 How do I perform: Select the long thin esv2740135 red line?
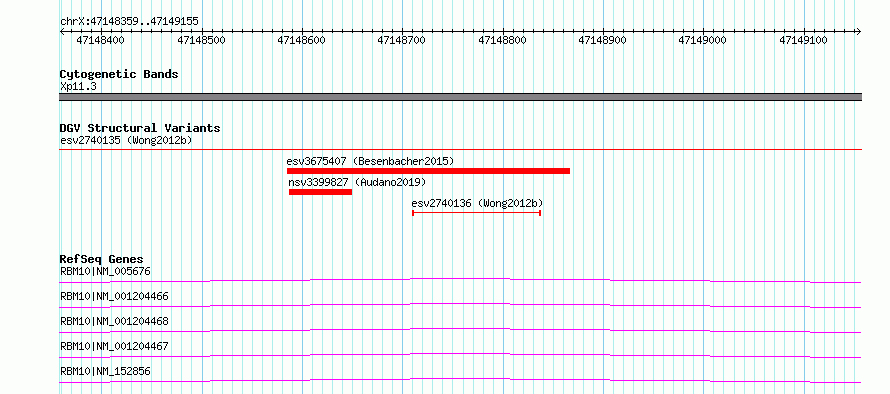(460, 150)
